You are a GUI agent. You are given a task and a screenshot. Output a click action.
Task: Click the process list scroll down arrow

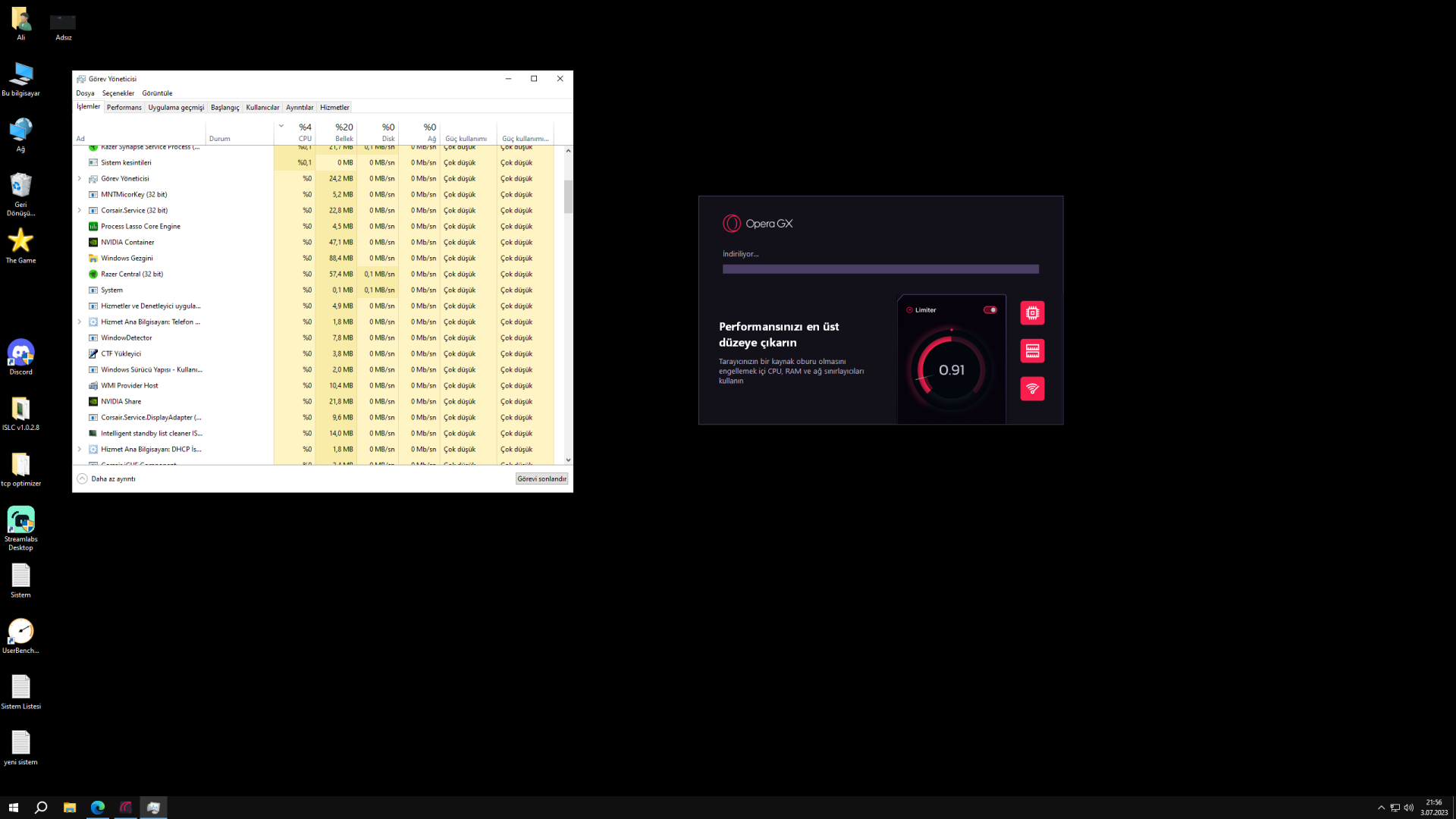click(x=568, y=460)
